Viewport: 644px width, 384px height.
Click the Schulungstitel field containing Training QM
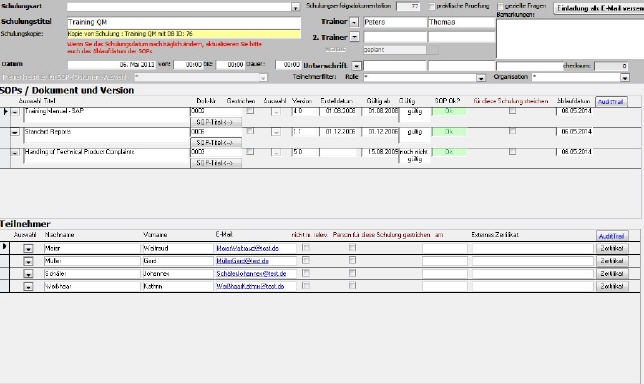pyautogui.click(x=184, y=22)
